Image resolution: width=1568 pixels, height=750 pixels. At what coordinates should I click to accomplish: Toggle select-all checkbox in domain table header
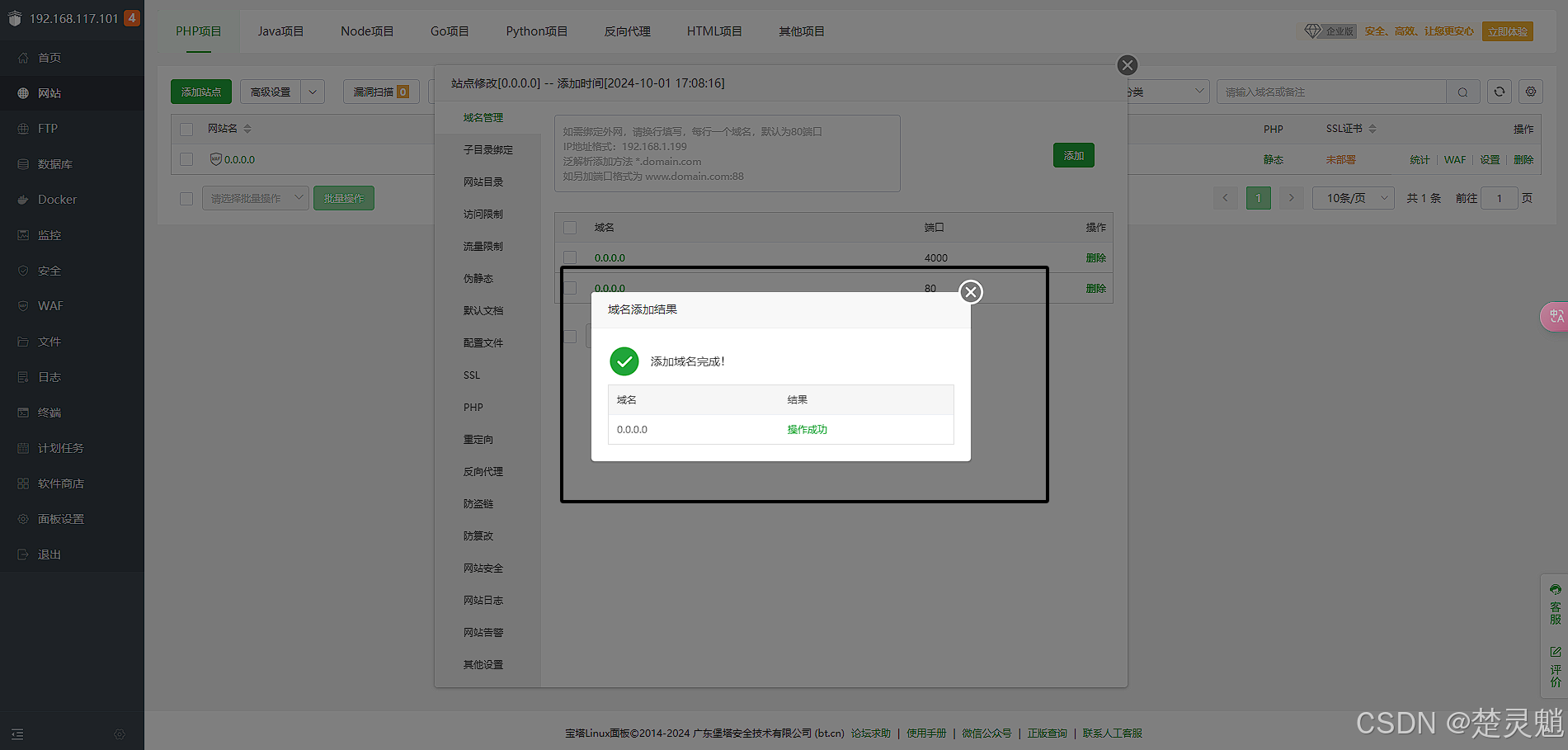pos(570,228)
